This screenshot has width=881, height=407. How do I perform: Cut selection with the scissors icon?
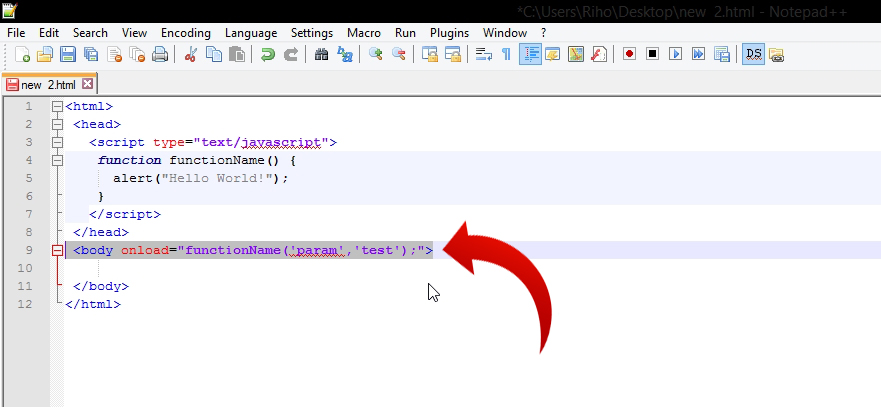click(190, 55)
